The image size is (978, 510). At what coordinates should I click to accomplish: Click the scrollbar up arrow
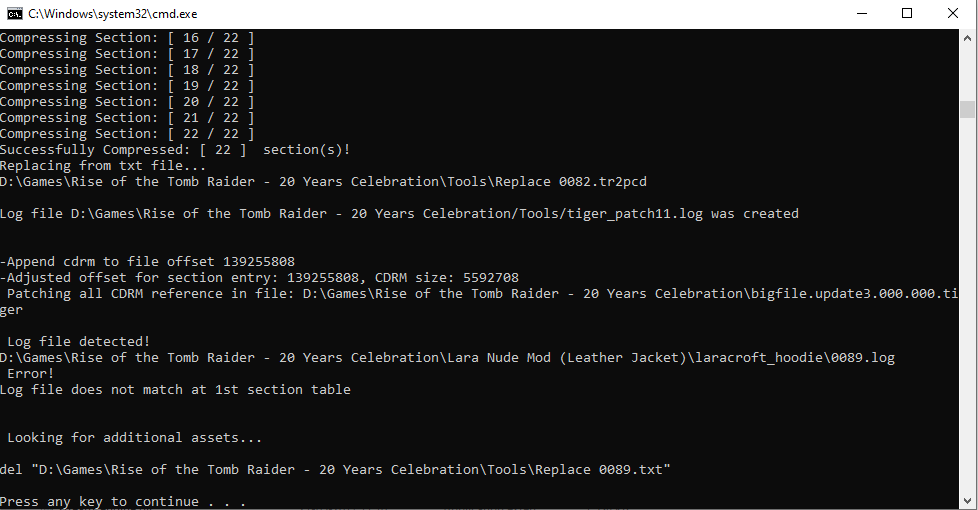click(x=967, y=37)
